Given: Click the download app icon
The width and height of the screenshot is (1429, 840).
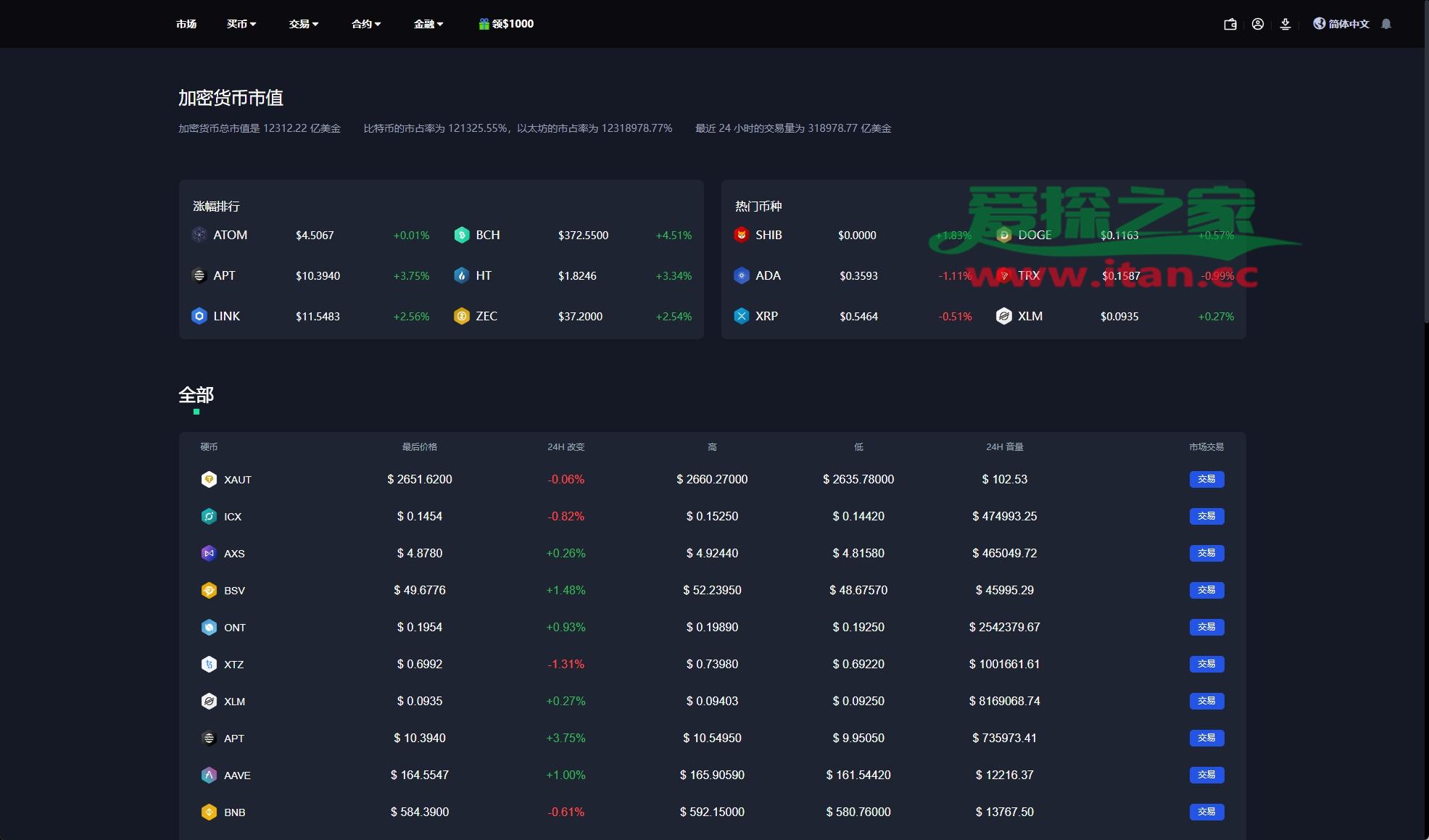Looking at the screenshot, I should click(1285, 24).
